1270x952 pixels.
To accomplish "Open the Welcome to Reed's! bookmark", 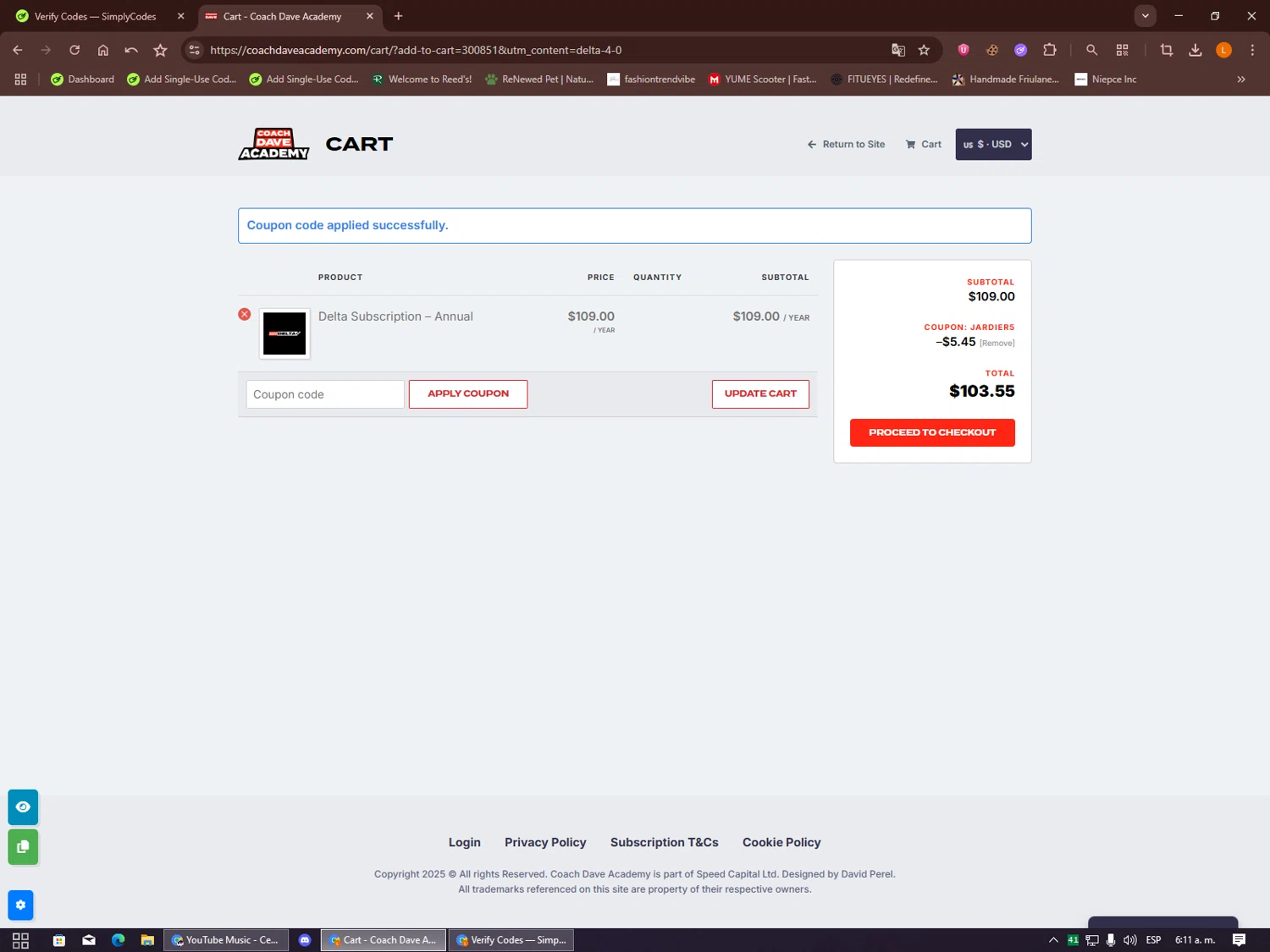I will (x=422, y=80).
